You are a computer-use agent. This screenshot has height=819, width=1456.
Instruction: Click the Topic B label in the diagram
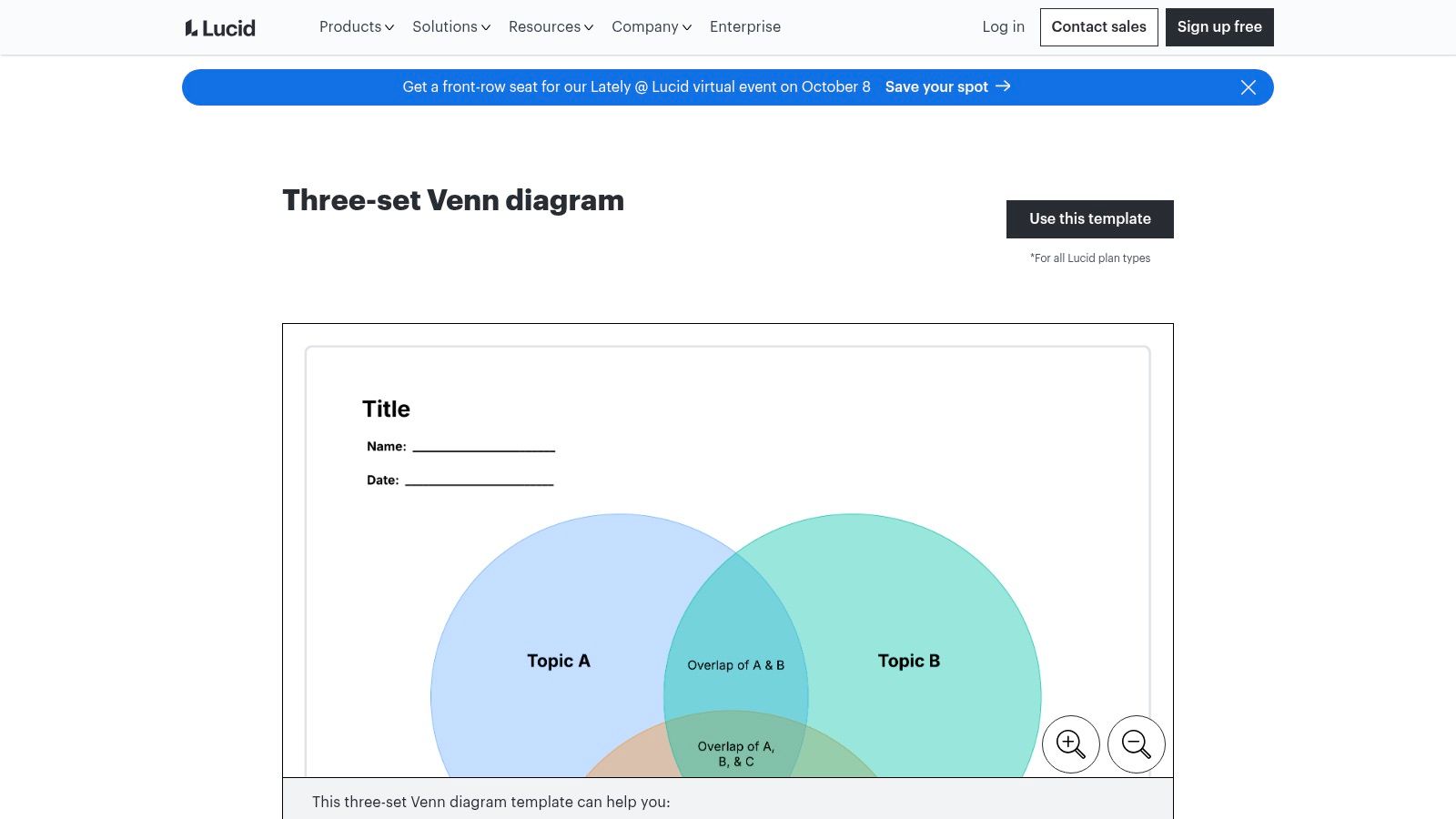pos(909,662)
